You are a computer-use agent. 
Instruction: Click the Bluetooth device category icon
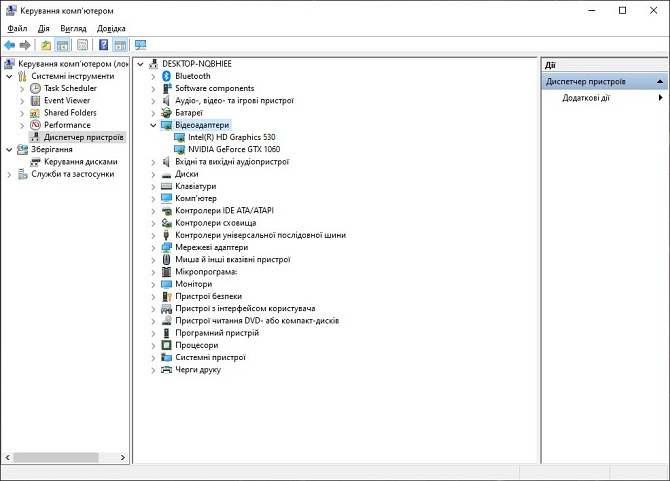tap(167, 76)
